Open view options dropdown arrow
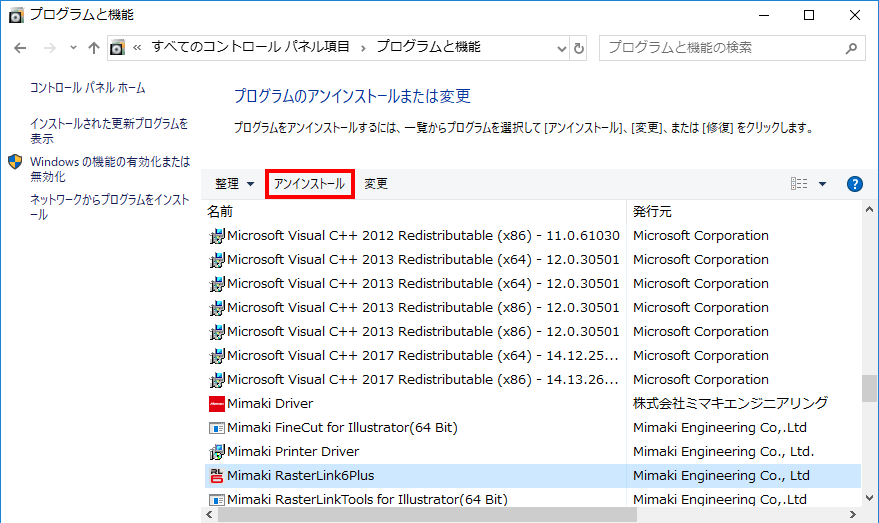This screenshot has width=879, height=523. click(822, 184)
